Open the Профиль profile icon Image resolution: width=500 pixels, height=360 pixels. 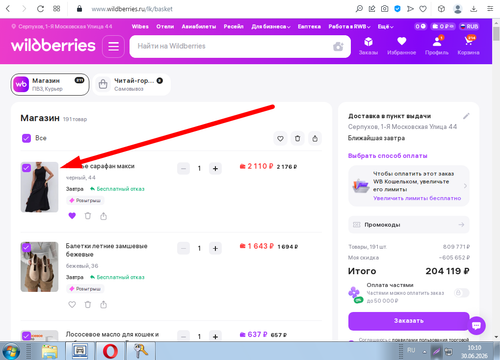coord(437,46)
